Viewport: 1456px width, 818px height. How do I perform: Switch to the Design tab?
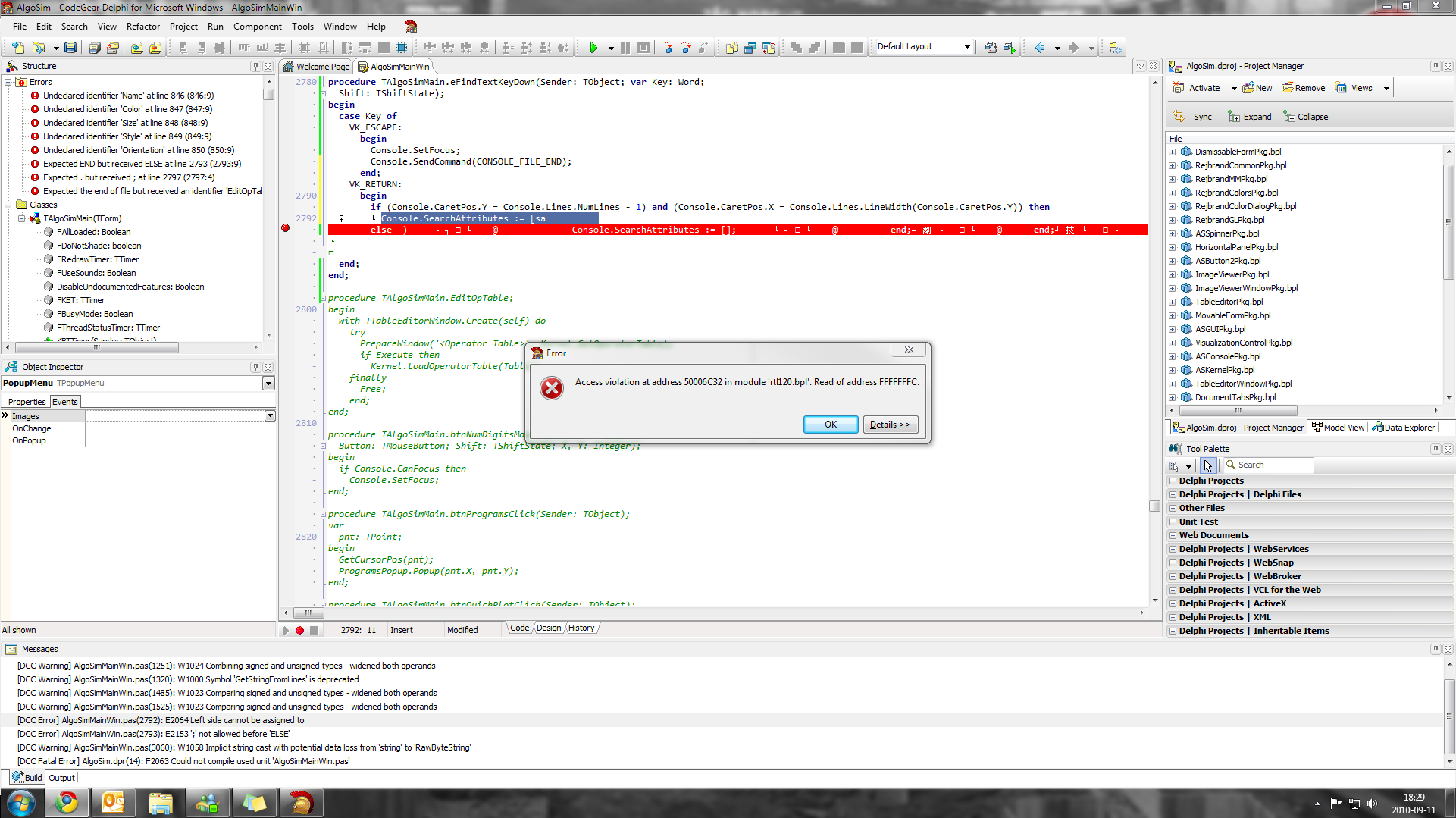(x=549, y=628)
